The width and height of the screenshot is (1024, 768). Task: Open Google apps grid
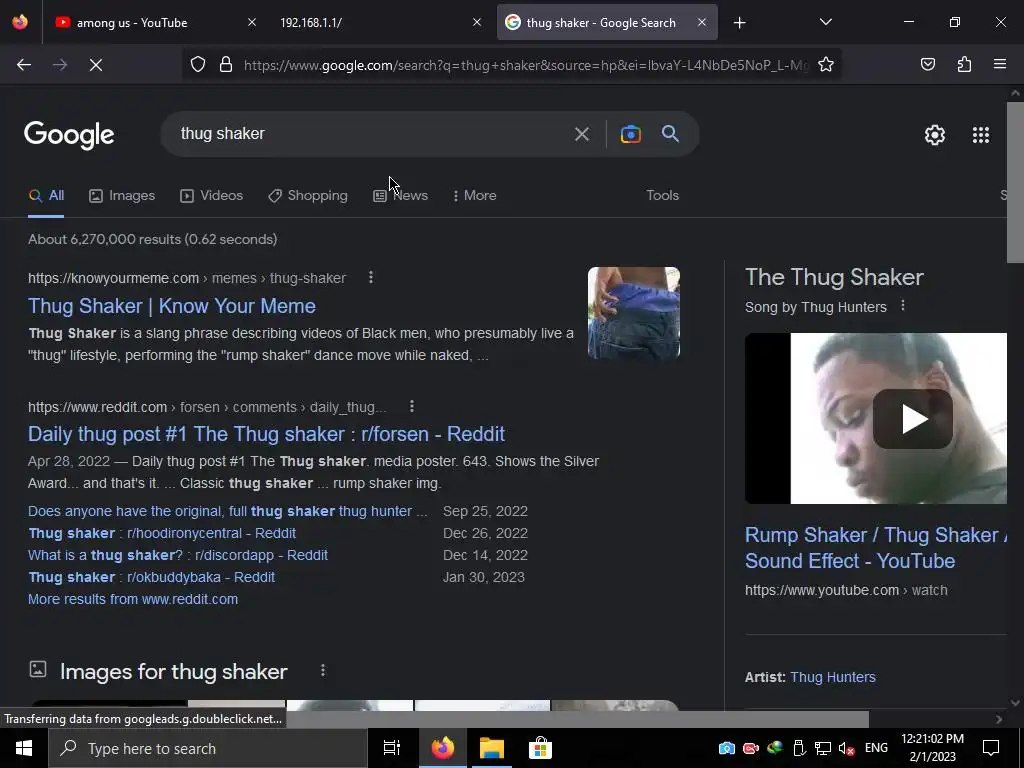980,135
